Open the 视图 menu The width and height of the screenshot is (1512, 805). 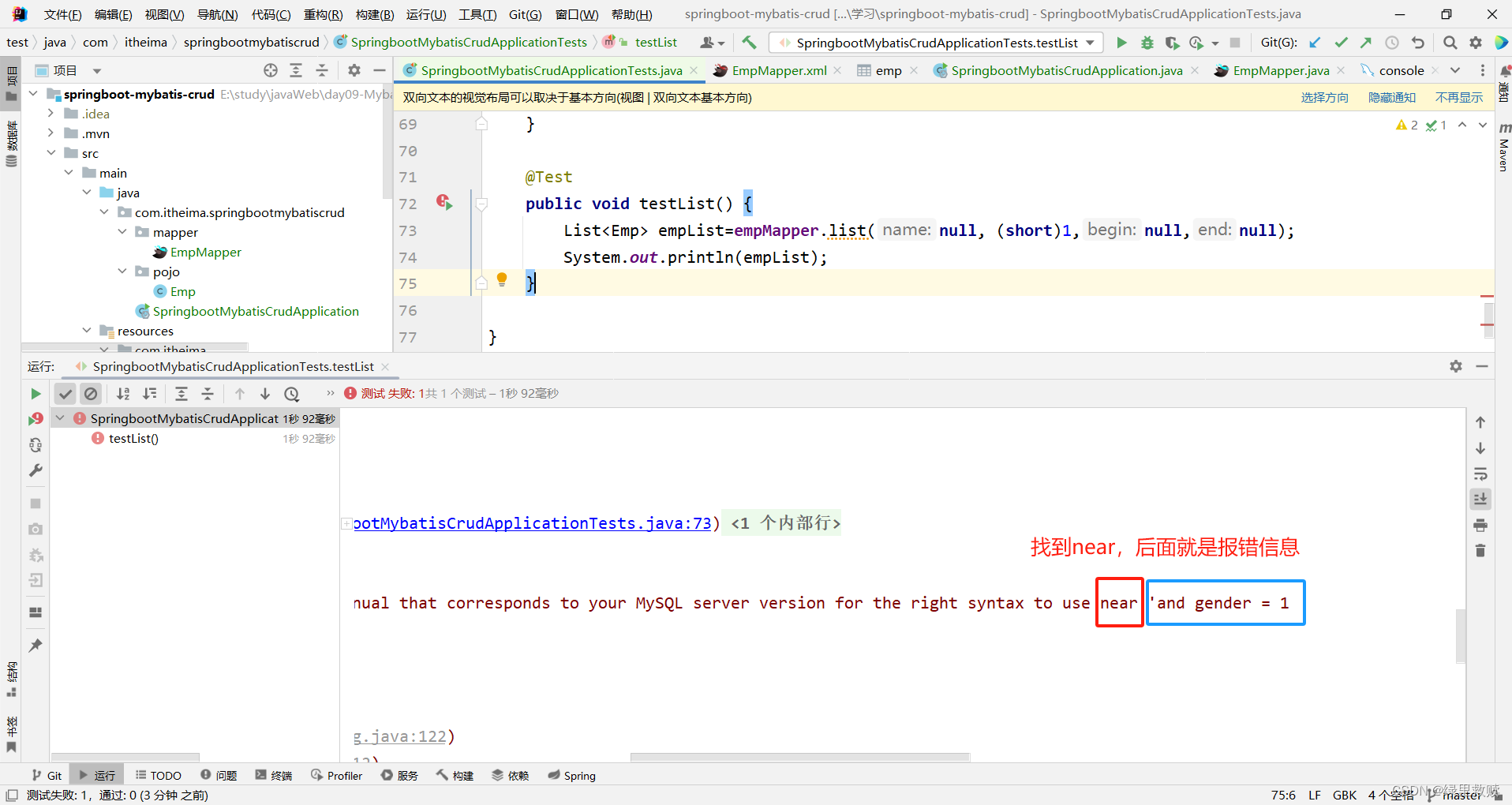[x=164, y=13]
